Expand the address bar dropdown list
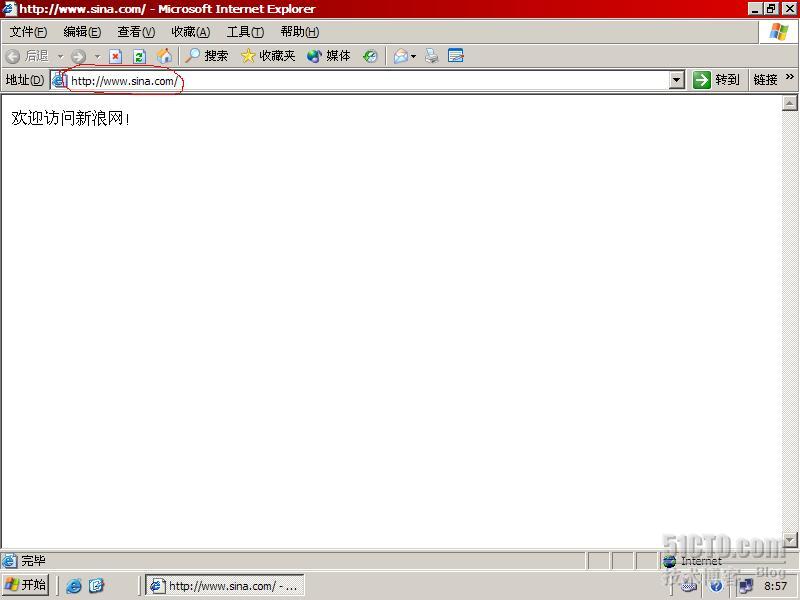 pyautogui.click(x=676, y=80)
